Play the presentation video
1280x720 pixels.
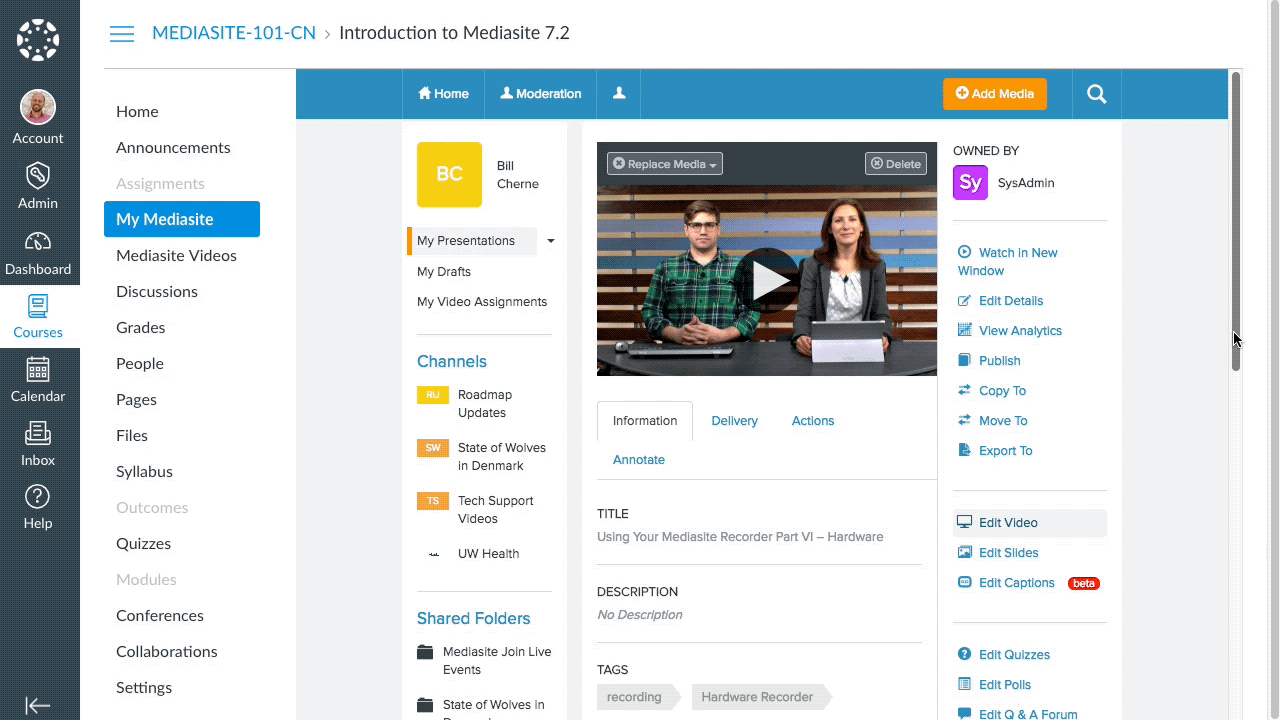[x=767, y=281]
